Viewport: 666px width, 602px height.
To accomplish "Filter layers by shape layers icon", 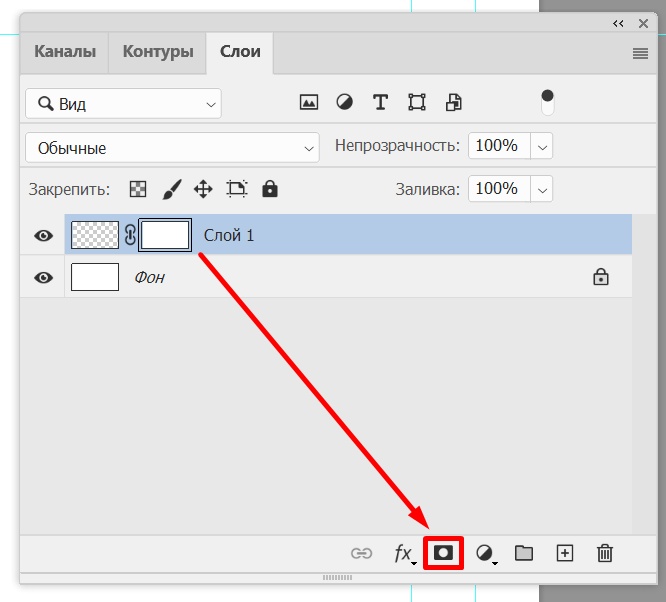I will click(417, 102).
